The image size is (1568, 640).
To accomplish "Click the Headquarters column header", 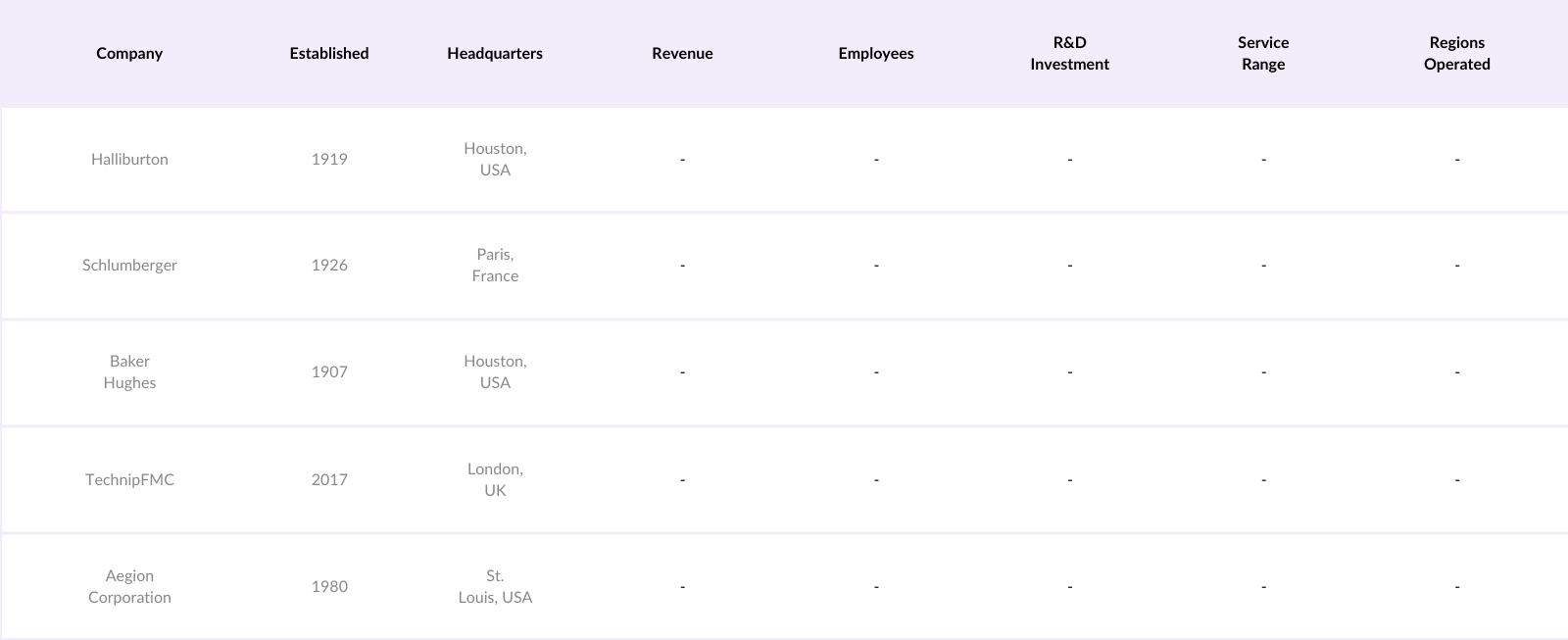I will (x=495, y=54).
